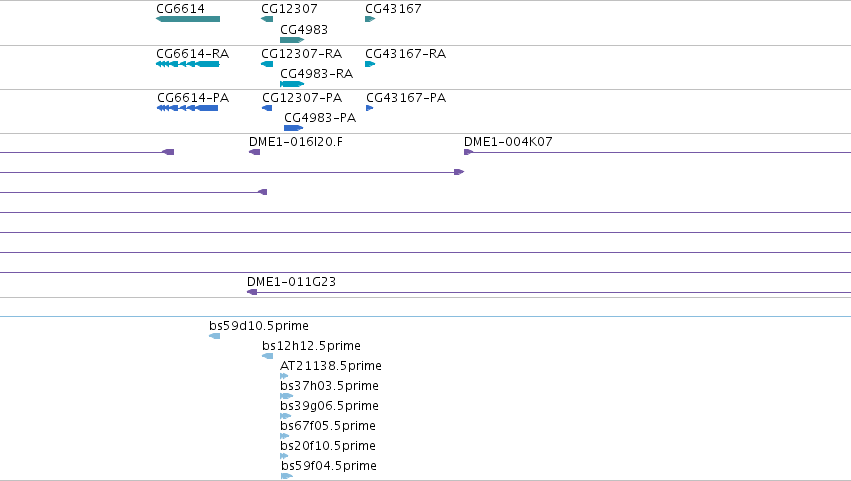Select the DME1-011G23 clone end arrow
851x481 pixels.
[x=252, y=292]
